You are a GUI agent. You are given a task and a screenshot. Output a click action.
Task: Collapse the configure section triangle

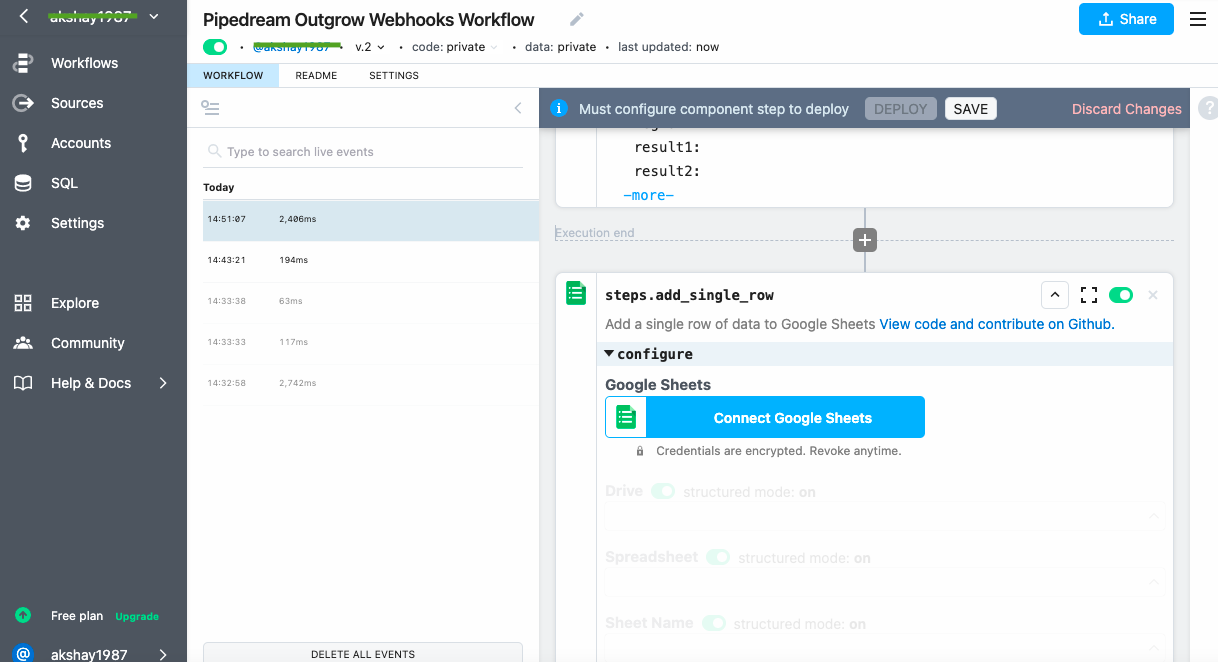(609, 354)
